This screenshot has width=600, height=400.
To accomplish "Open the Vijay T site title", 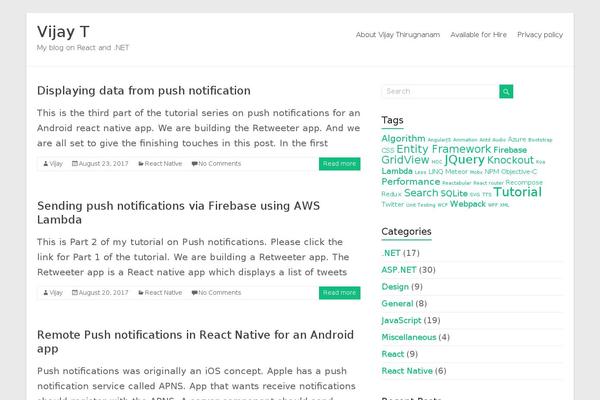I will (x=63, y=32).
